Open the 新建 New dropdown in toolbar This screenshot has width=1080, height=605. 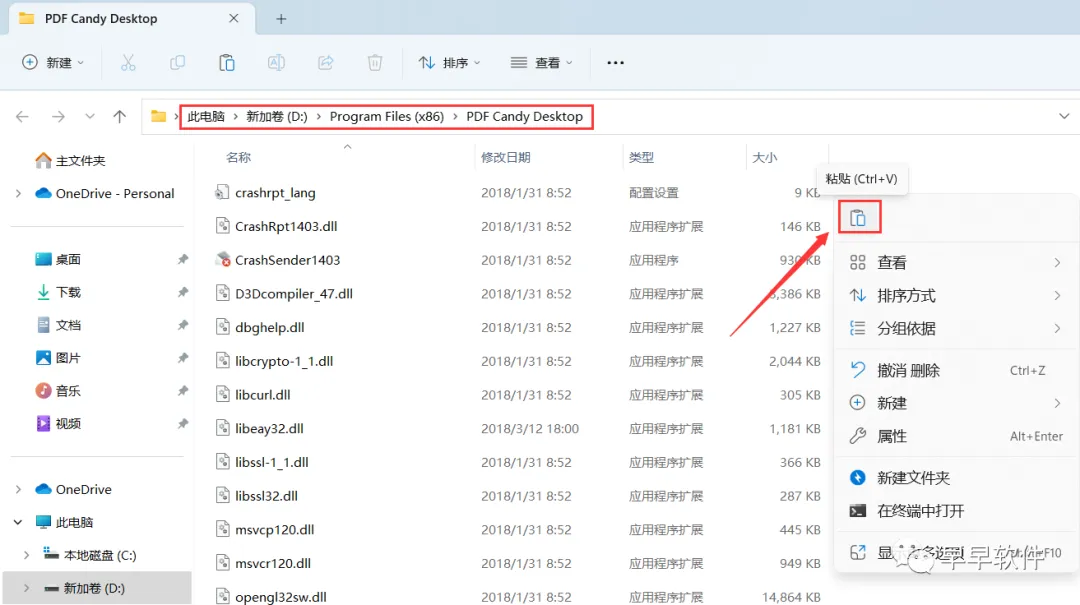53,63
